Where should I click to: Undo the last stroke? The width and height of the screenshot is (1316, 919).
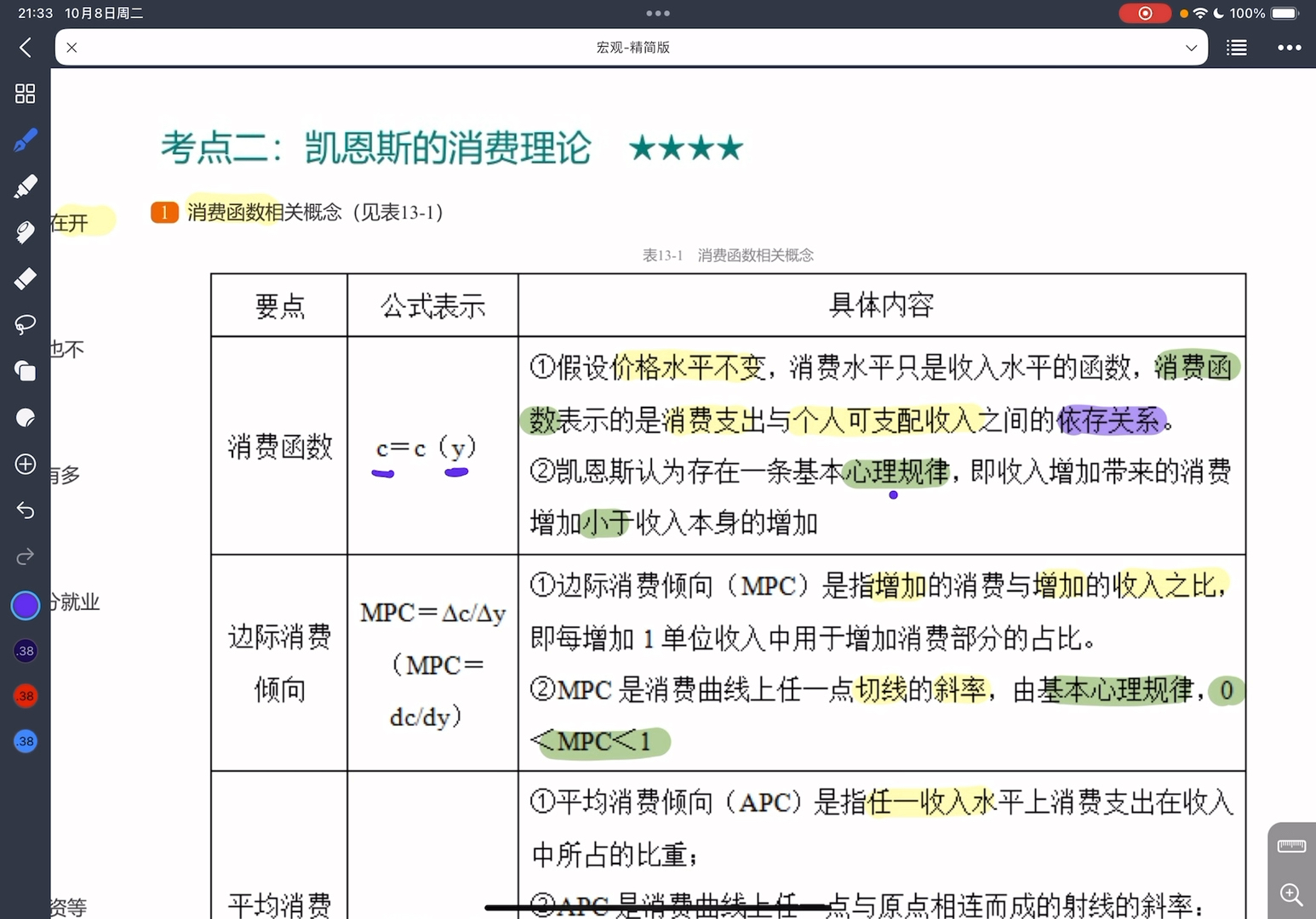coord(26,510)
